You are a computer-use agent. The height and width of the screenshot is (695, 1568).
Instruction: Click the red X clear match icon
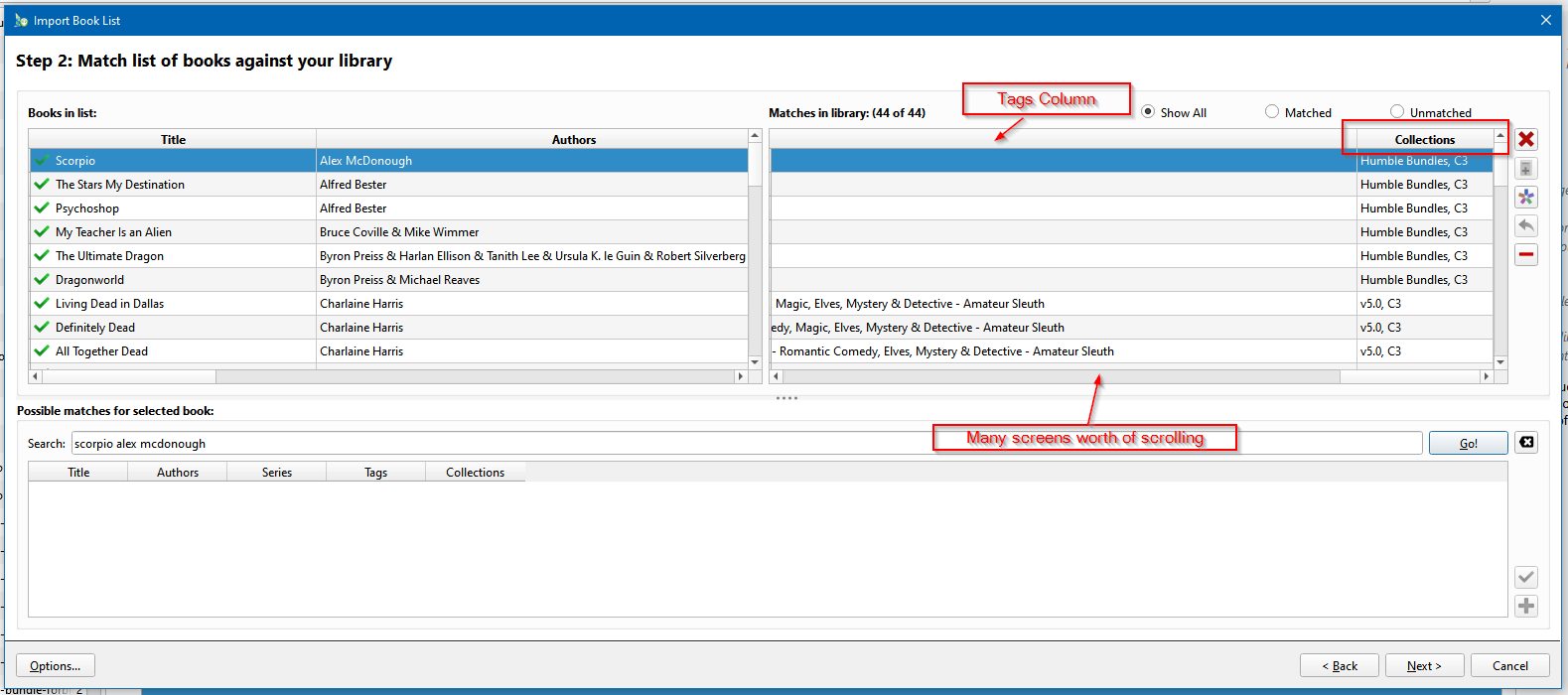(1526, 140)
